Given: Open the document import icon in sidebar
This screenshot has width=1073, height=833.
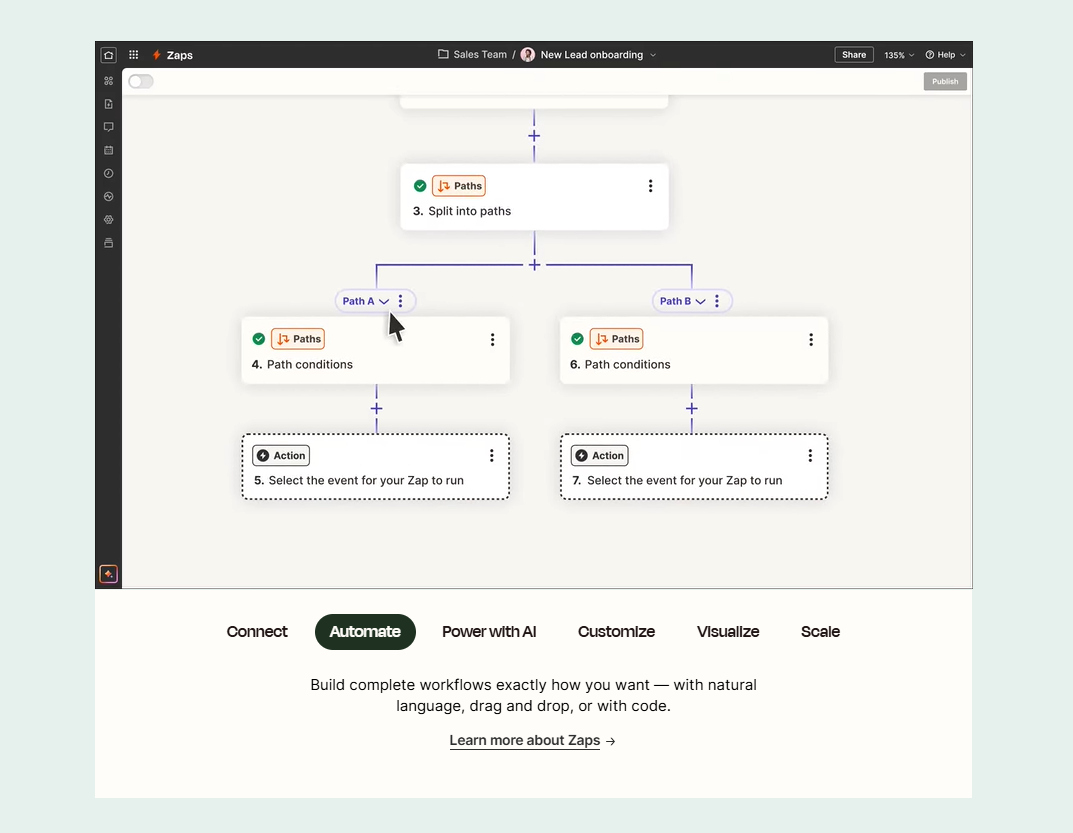Looking at the screenshot, I should [108, 103].
